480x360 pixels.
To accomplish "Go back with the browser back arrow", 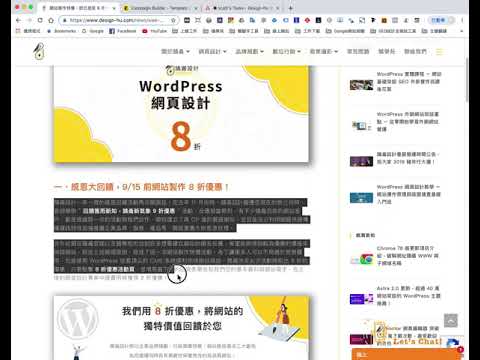I will coord(19,20).
